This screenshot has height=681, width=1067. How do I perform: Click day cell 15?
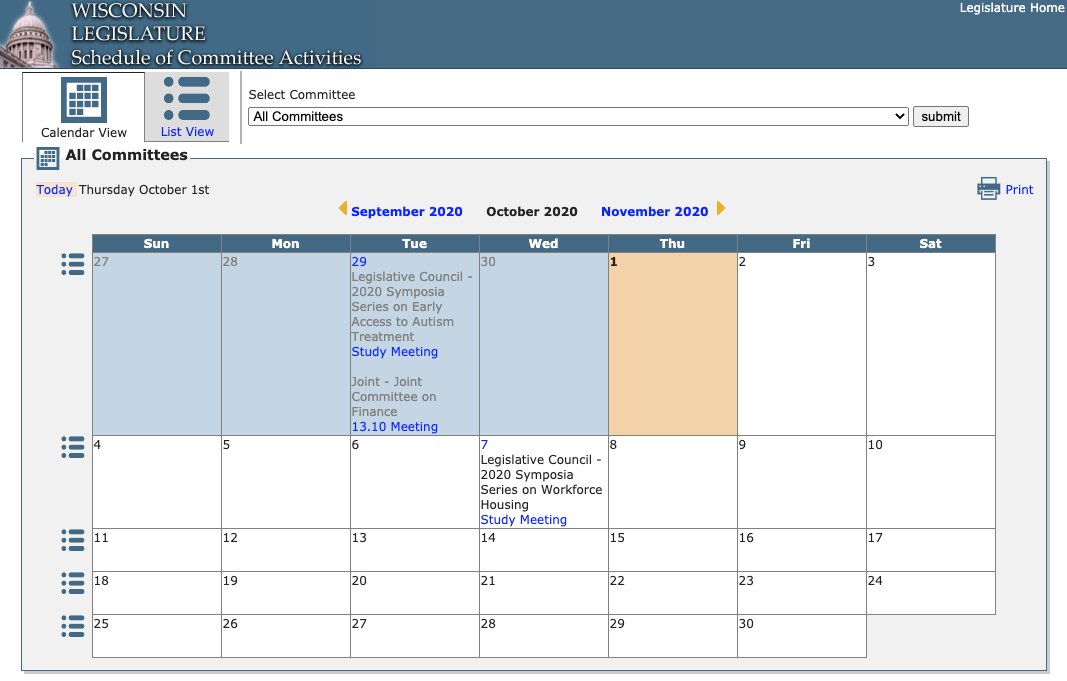672,550
